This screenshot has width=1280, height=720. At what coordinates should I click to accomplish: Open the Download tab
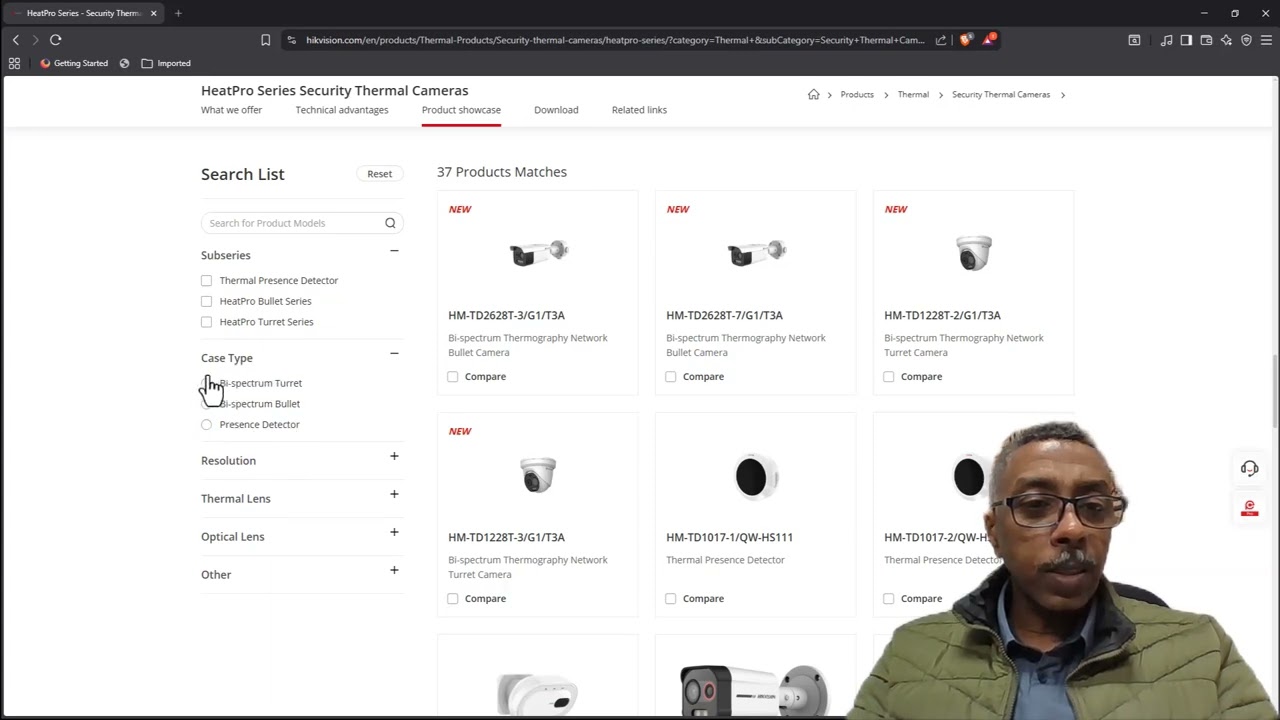pos(556,110)
